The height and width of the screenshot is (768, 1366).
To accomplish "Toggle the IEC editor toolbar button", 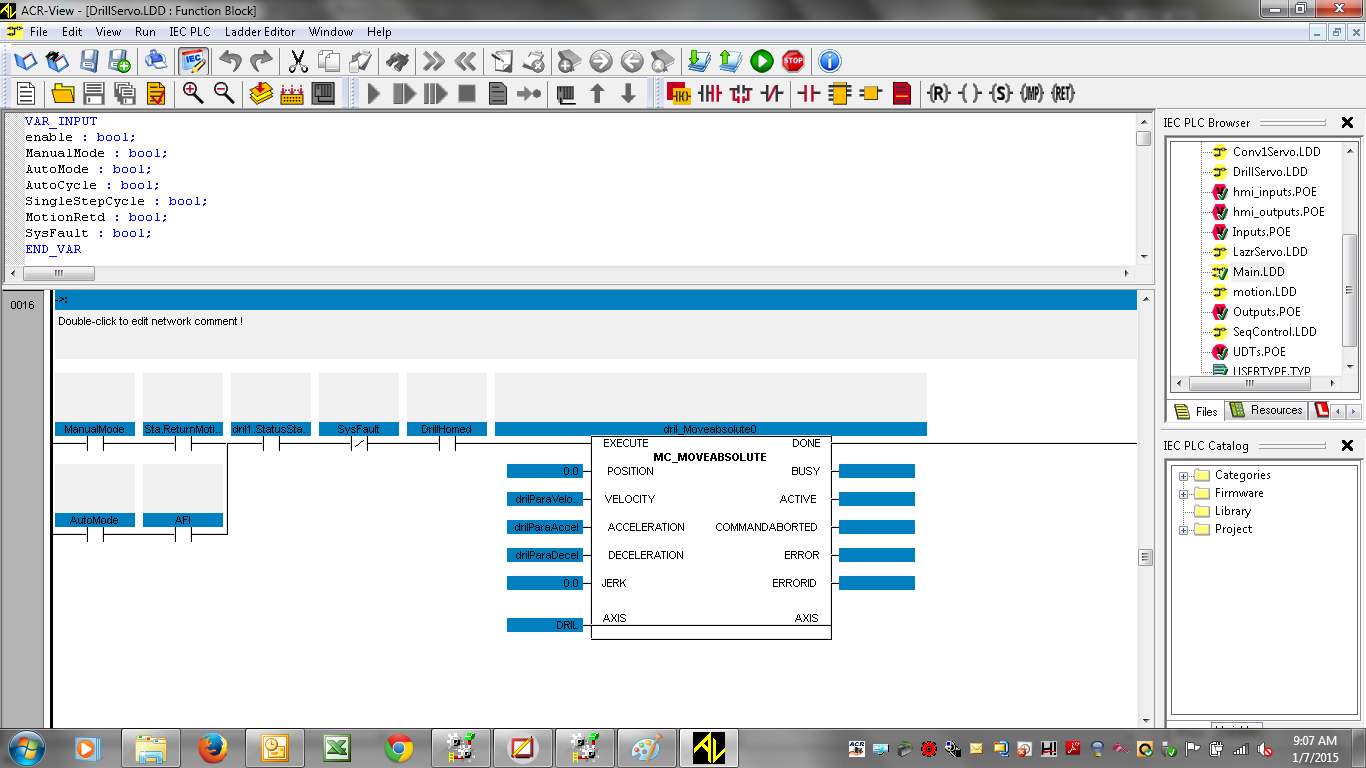I will [x=193, y=62].
